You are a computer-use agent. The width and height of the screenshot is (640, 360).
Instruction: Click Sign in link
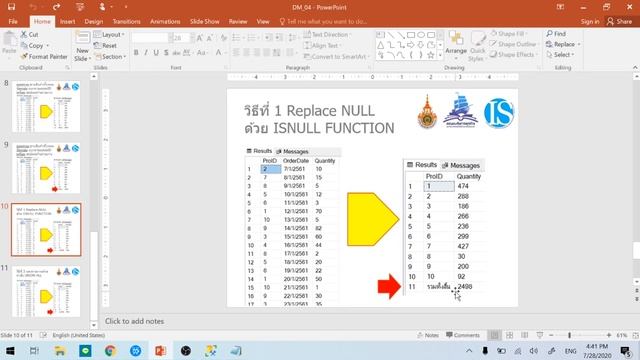590,21
